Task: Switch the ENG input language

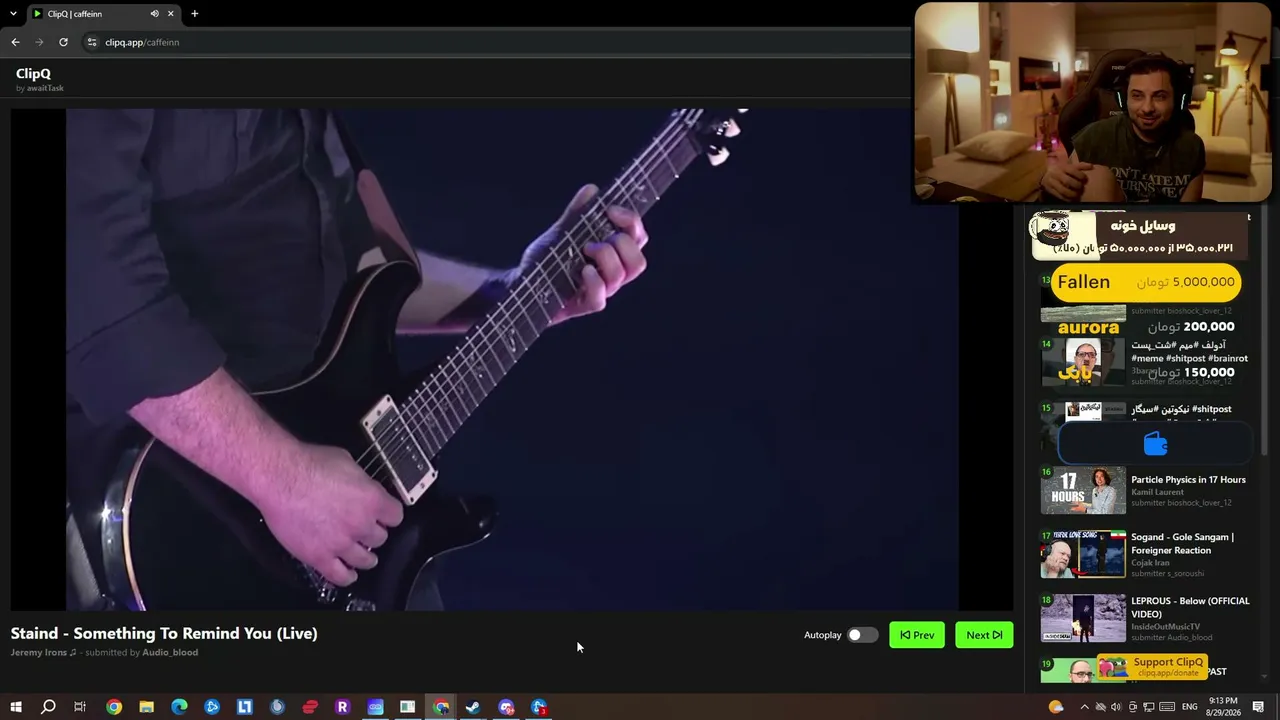Action: click(1190, 707)
